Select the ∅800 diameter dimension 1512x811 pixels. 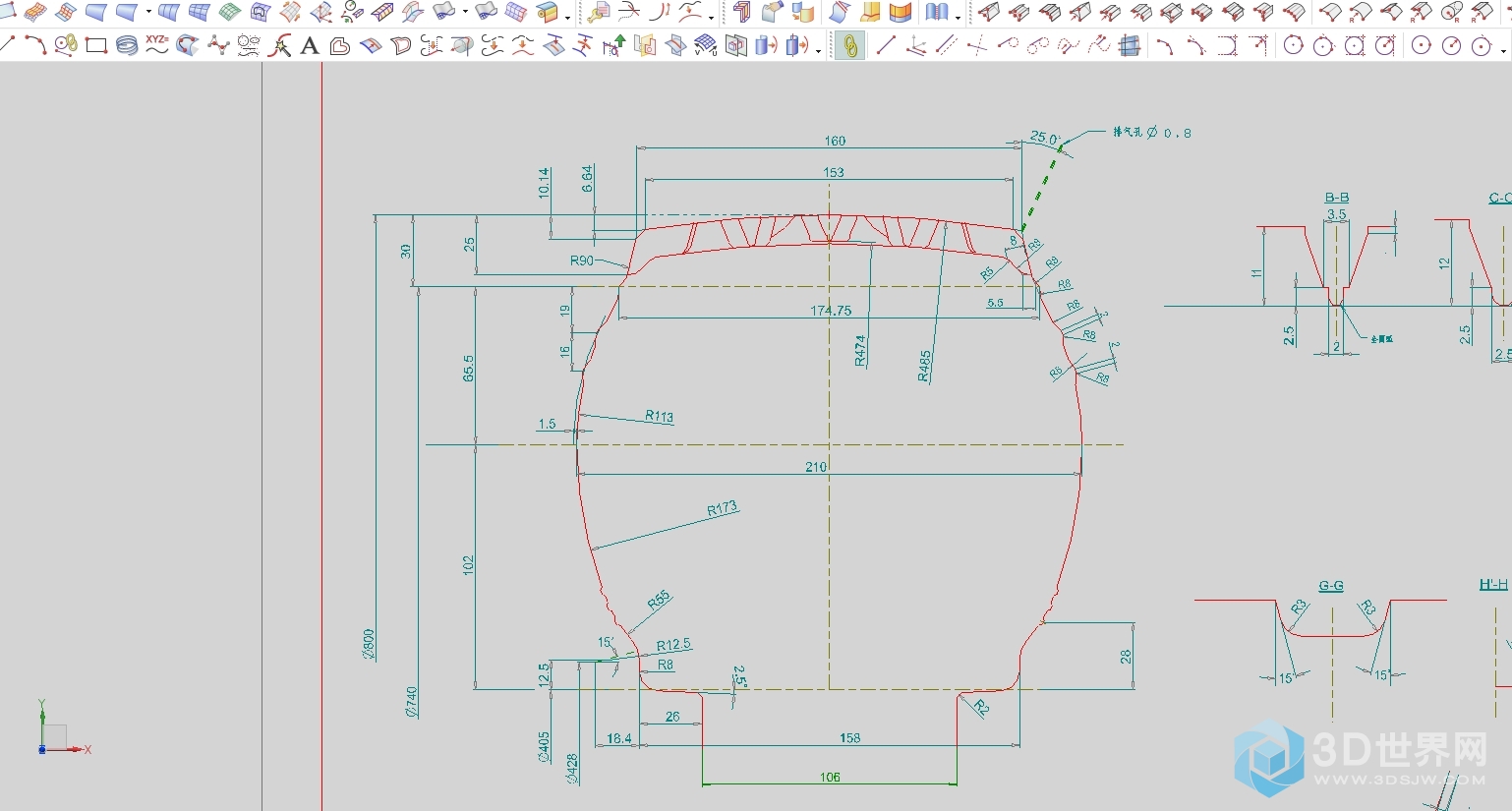tap(369, 645)
